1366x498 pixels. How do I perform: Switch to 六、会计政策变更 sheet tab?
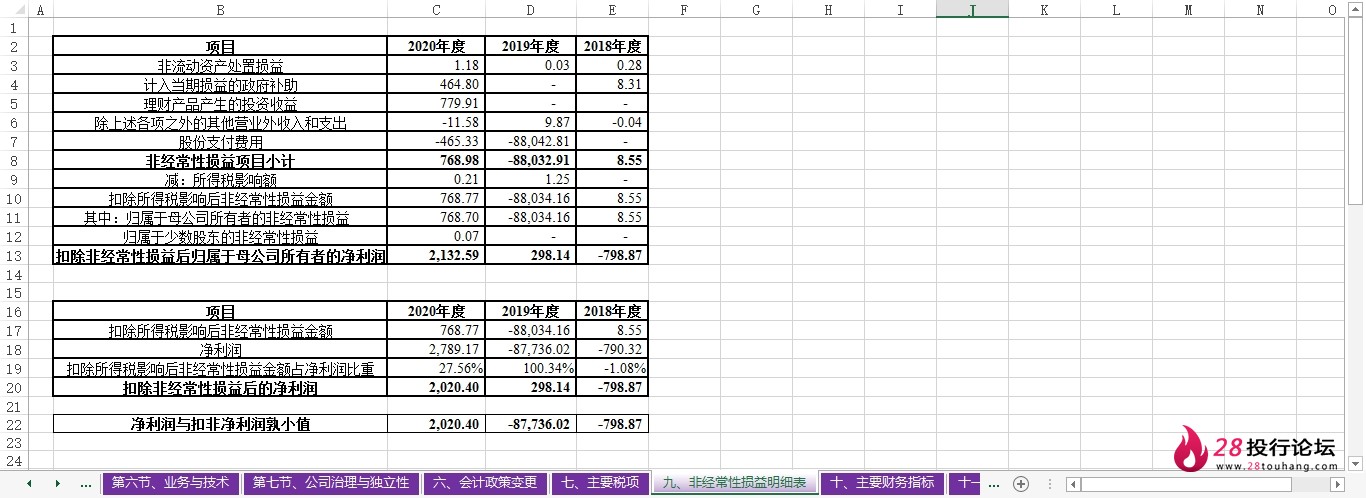coord(484,483)
